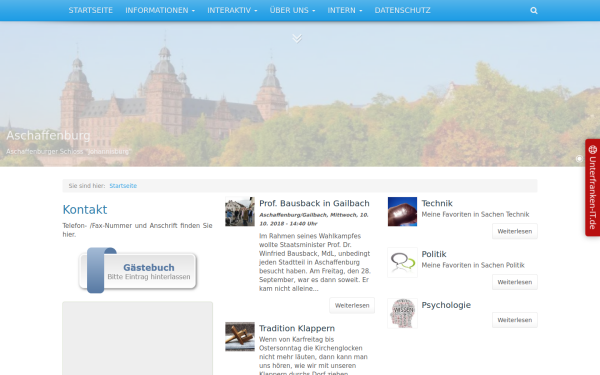The height and width of the screenshot is (375, 600).
Task: Click the 'Aschaffenburger Schloss Johannisburg' subtitle
Action: [x=68, y=152]
